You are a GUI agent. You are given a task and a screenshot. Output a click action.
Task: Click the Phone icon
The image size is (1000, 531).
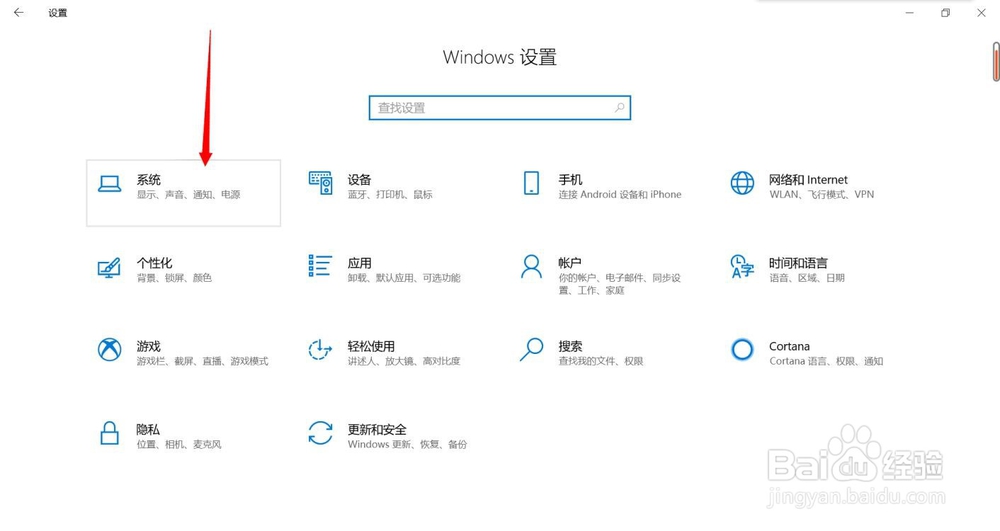click(x=531, y=182)
